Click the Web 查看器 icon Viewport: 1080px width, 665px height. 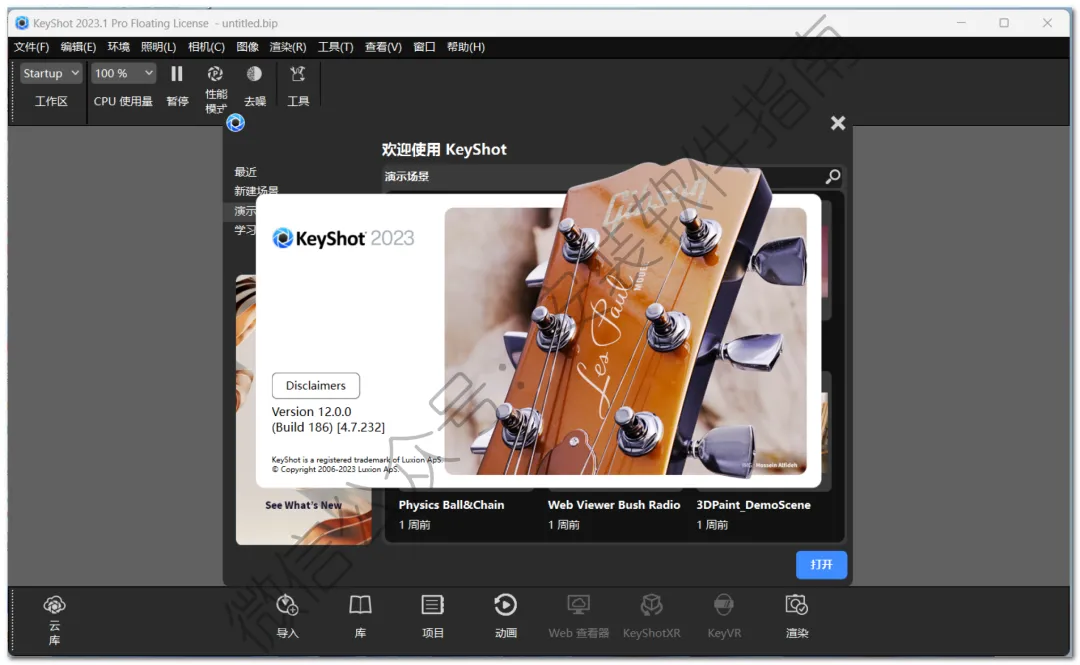[x=579, y=605]
